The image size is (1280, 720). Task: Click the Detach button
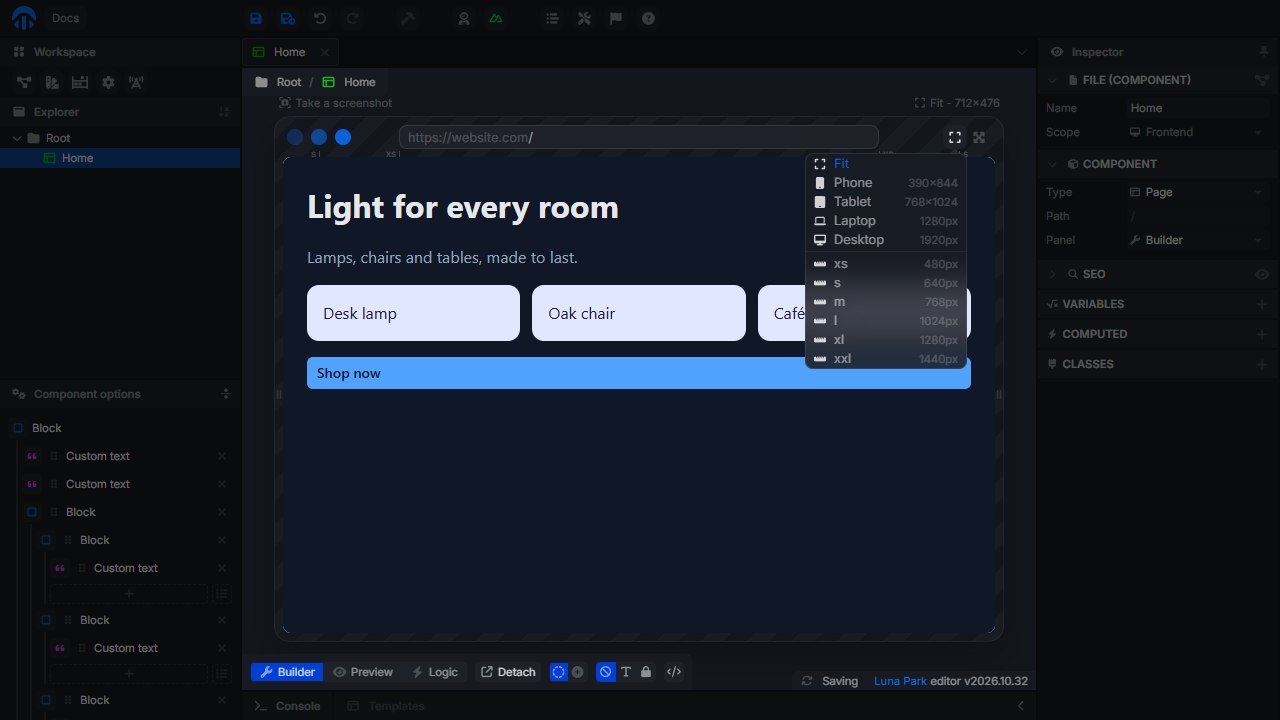pyautogui.click(x=508, y=672)
